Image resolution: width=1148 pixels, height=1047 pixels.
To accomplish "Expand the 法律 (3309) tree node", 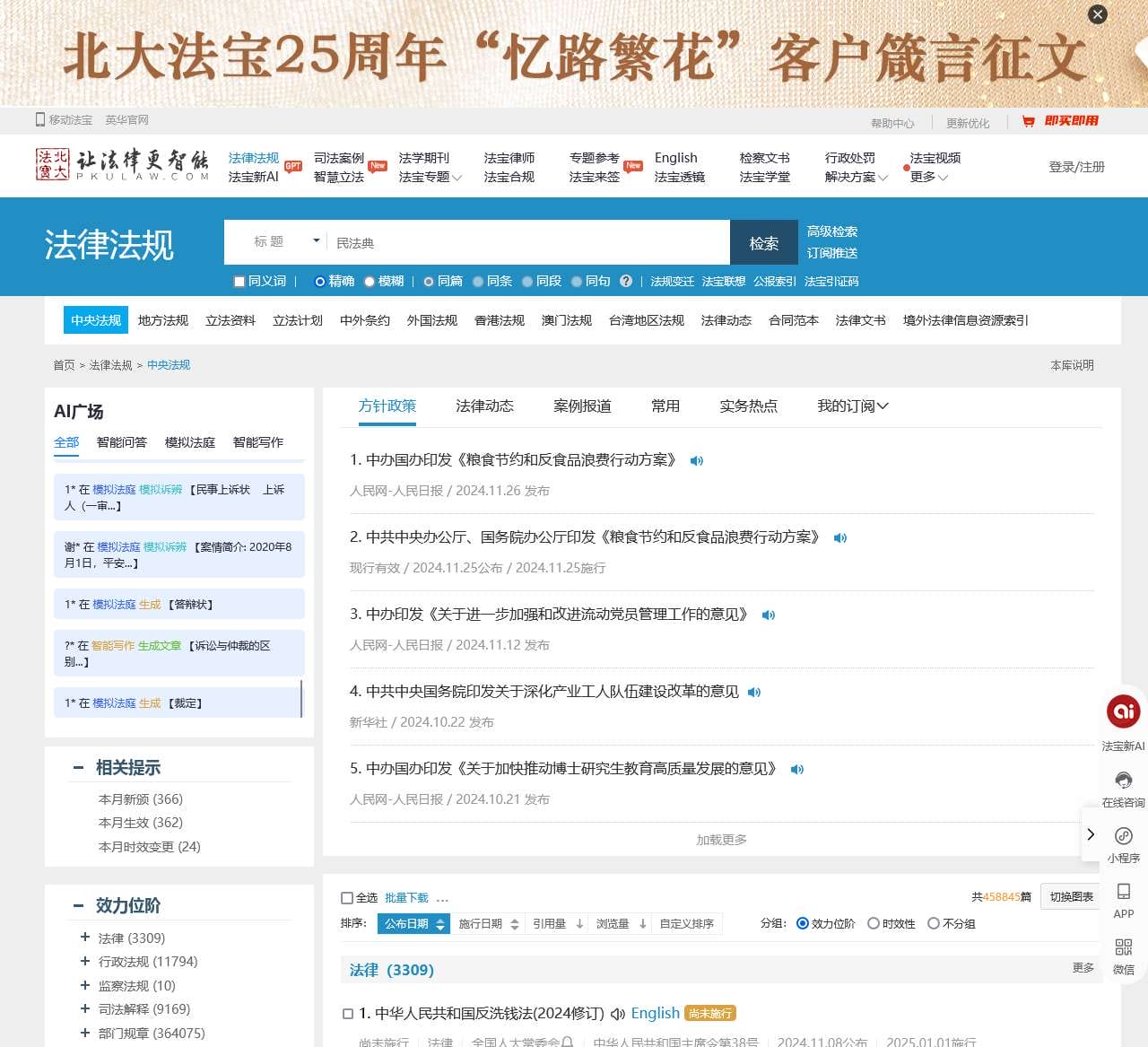I will [85, 938].
